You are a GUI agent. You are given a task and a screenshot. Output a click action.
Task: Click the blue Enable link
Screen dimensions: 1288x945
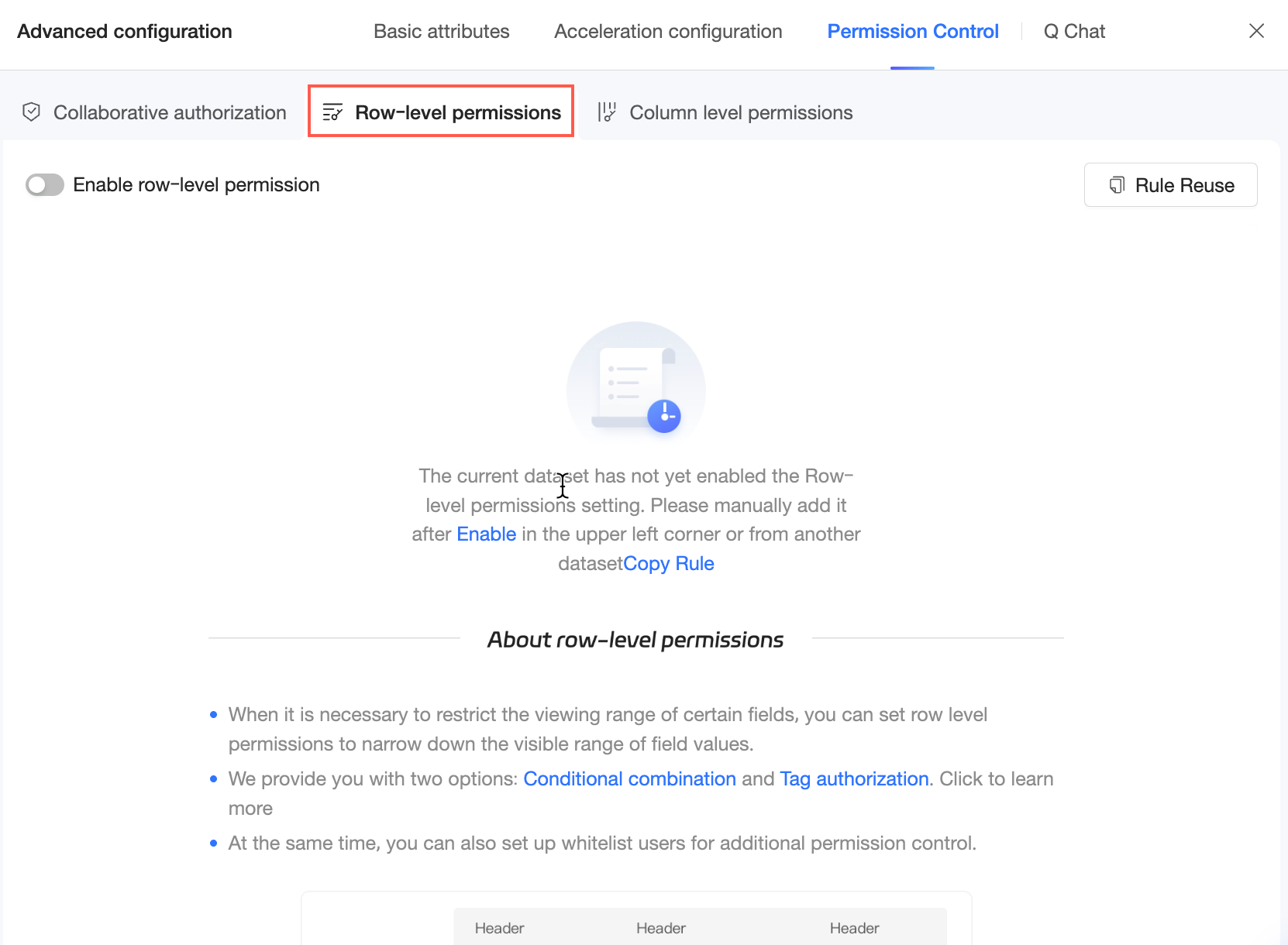(x=487, y=534)
